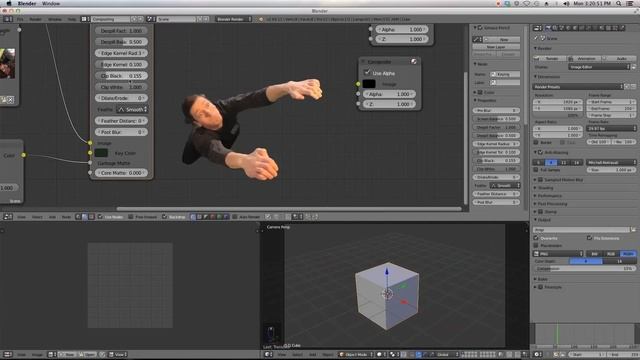The height and width of the screenshot is (360, 640).
Task: Select 8 anti-aliasing samples
Action: tap(551, 162)
